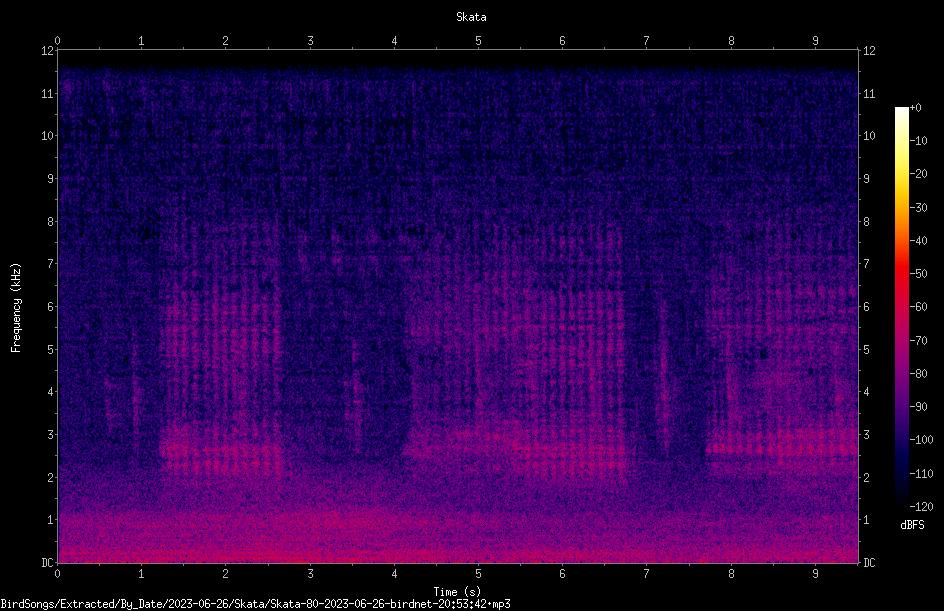Click the "5" tick on the bottom time axis
944x611 pixels.
coord(478,574)
